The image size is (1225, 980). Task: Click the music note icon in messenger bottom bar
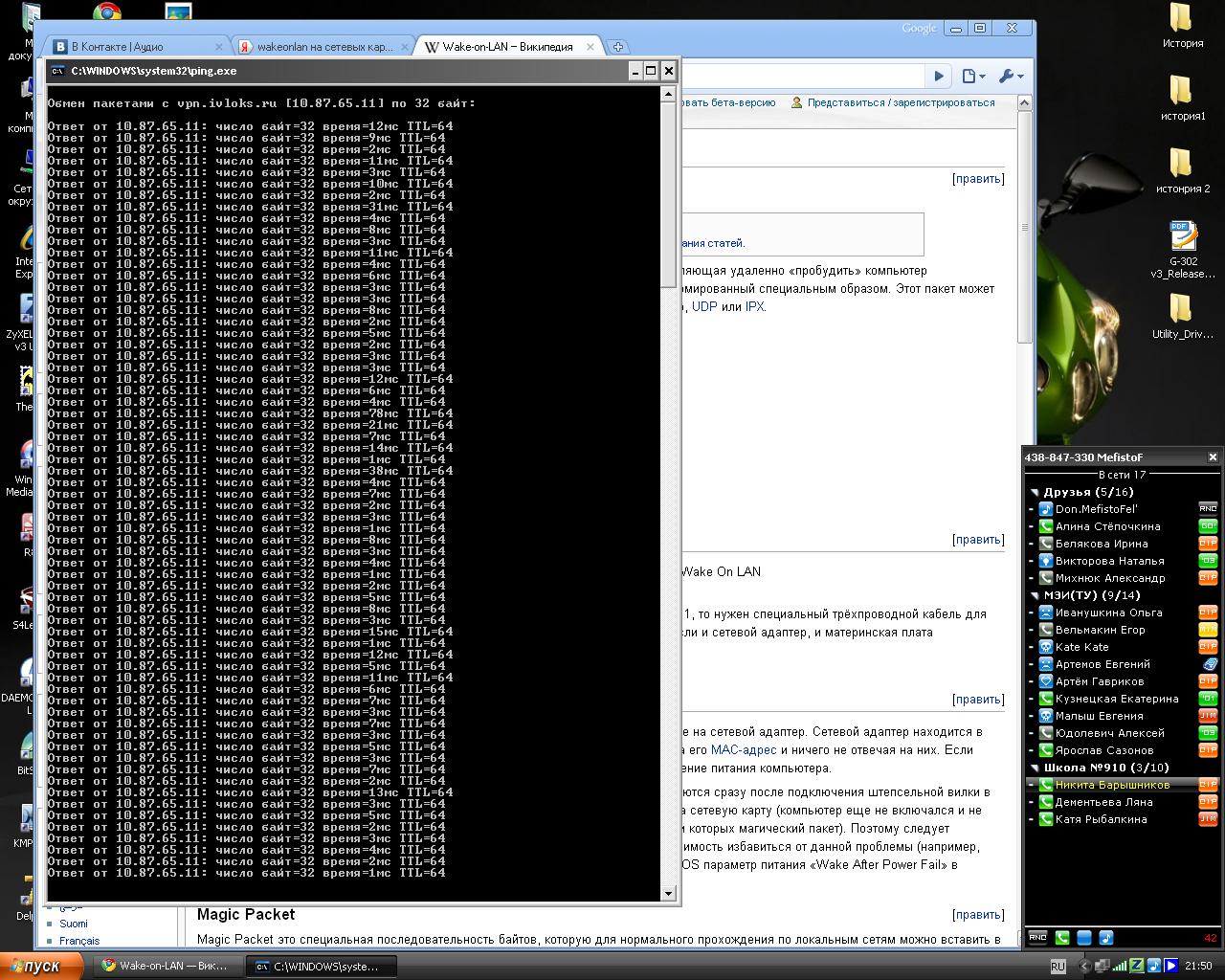(x=1105, y=937)
